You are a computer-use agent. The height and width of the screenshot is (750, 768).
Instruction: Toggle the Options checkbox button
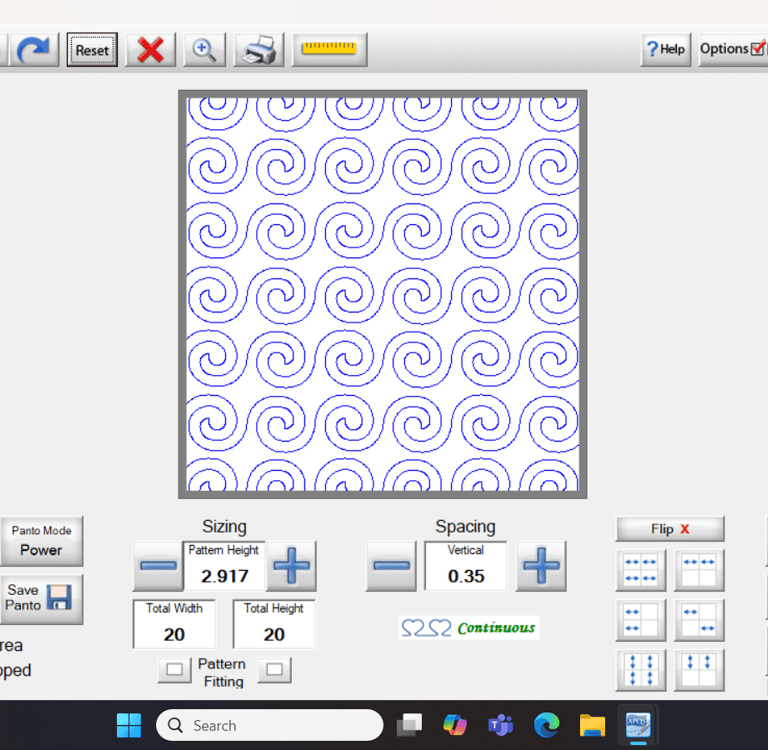click(733, 49)
